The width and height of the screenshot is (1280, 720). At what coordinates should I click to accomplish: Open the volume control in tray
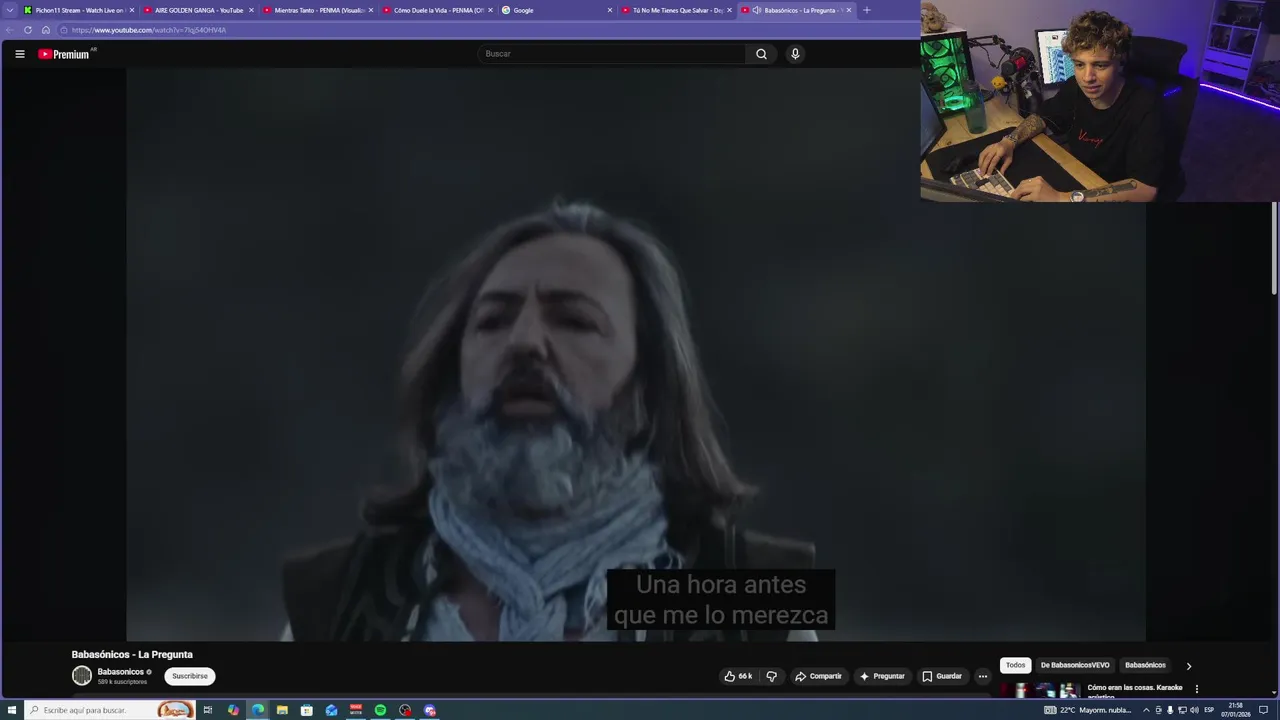point(1194,710)
